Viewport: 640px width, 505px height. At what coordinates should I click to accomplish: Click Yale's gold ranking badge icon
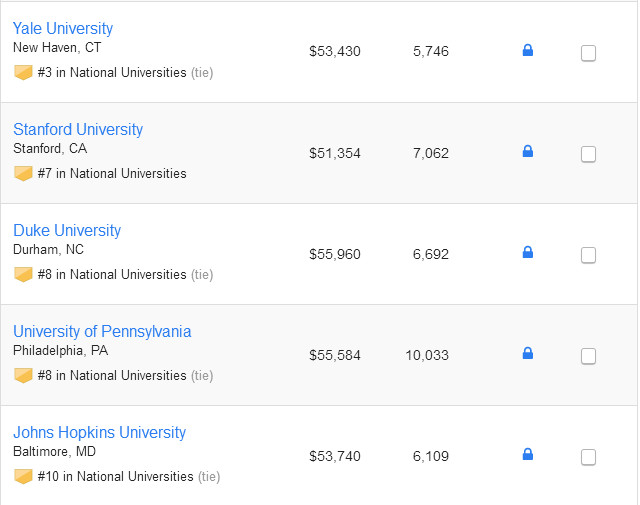tap(23, 72)
